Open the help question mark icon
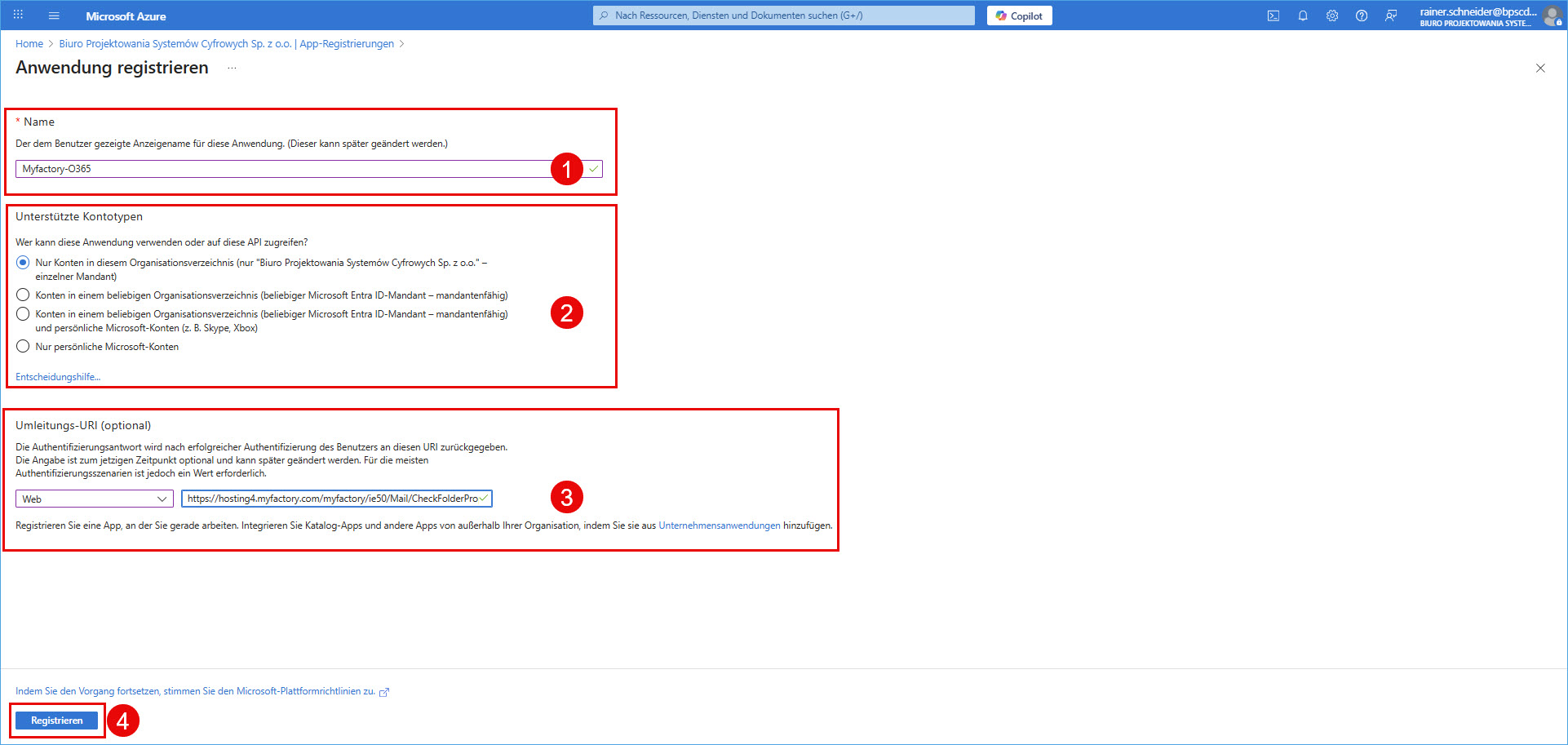This screenshot has width=1568, height=745. click(x=1362, y=16)
